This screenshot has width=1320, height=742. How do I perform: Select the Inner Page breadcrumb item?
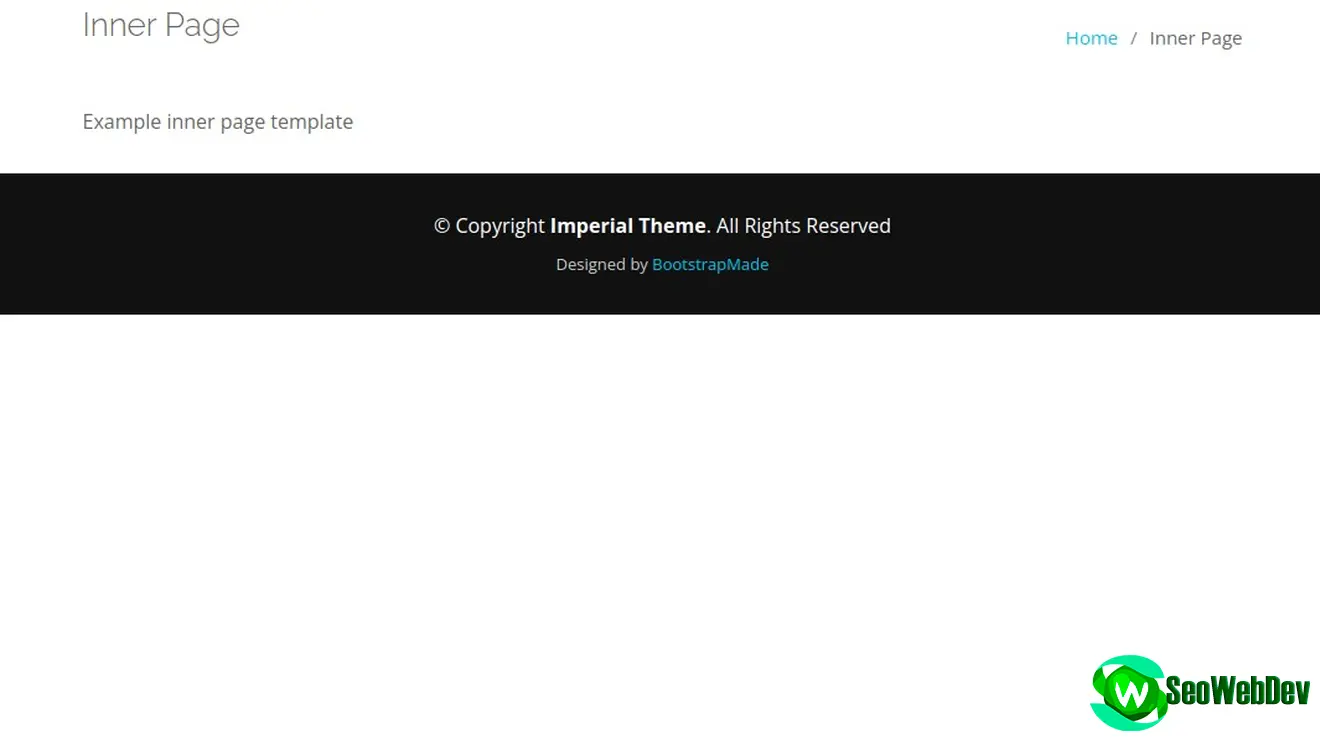pyautogui.click(x=1195, y=38)
